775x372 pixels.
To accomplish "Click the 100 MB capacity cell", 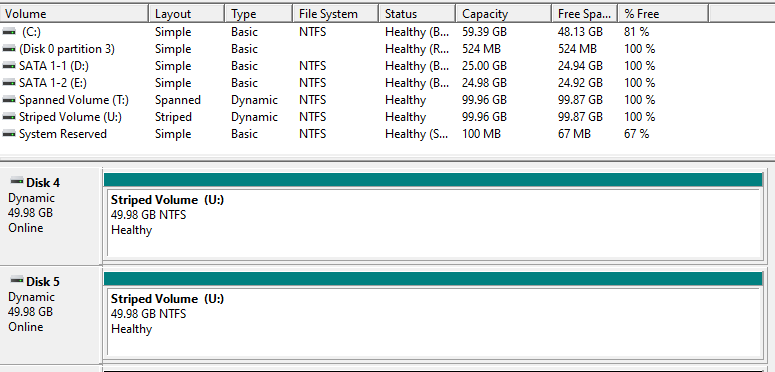I will (x=481, y=134).
